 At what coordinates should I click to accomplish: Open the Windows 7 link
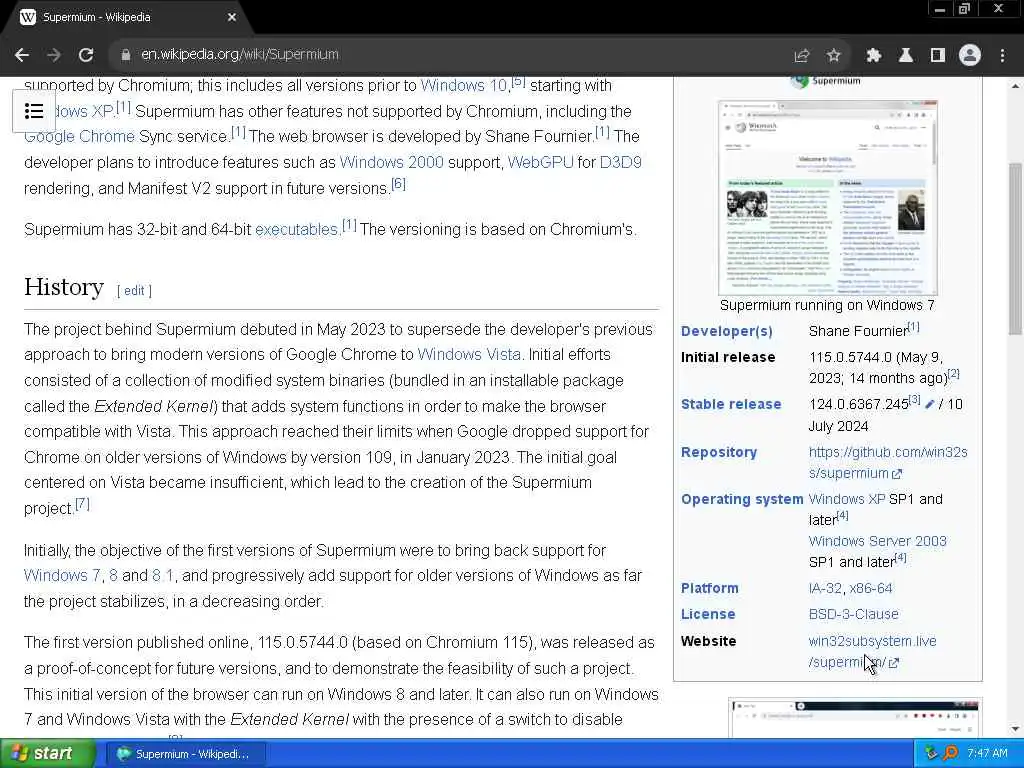pyautogui.click(x=63, y=575)
